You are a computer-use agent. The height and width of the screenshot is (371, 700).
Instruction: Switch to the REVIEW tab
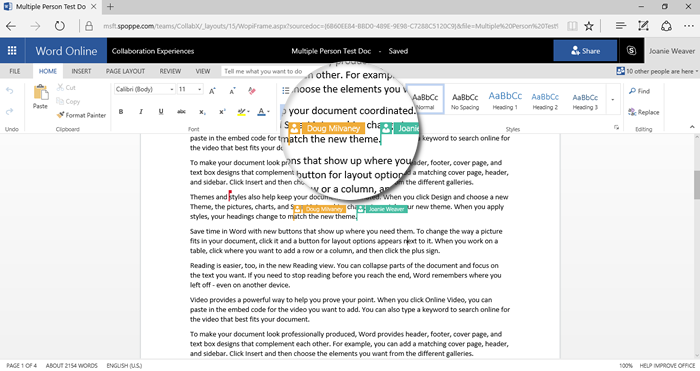coord(171,71)
